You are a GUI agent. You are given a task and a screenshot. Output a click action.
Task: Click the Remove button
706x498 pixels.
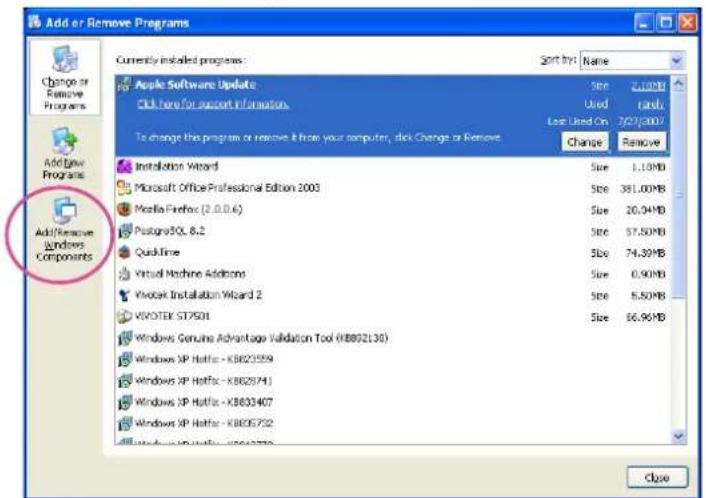tap(641, 142)
